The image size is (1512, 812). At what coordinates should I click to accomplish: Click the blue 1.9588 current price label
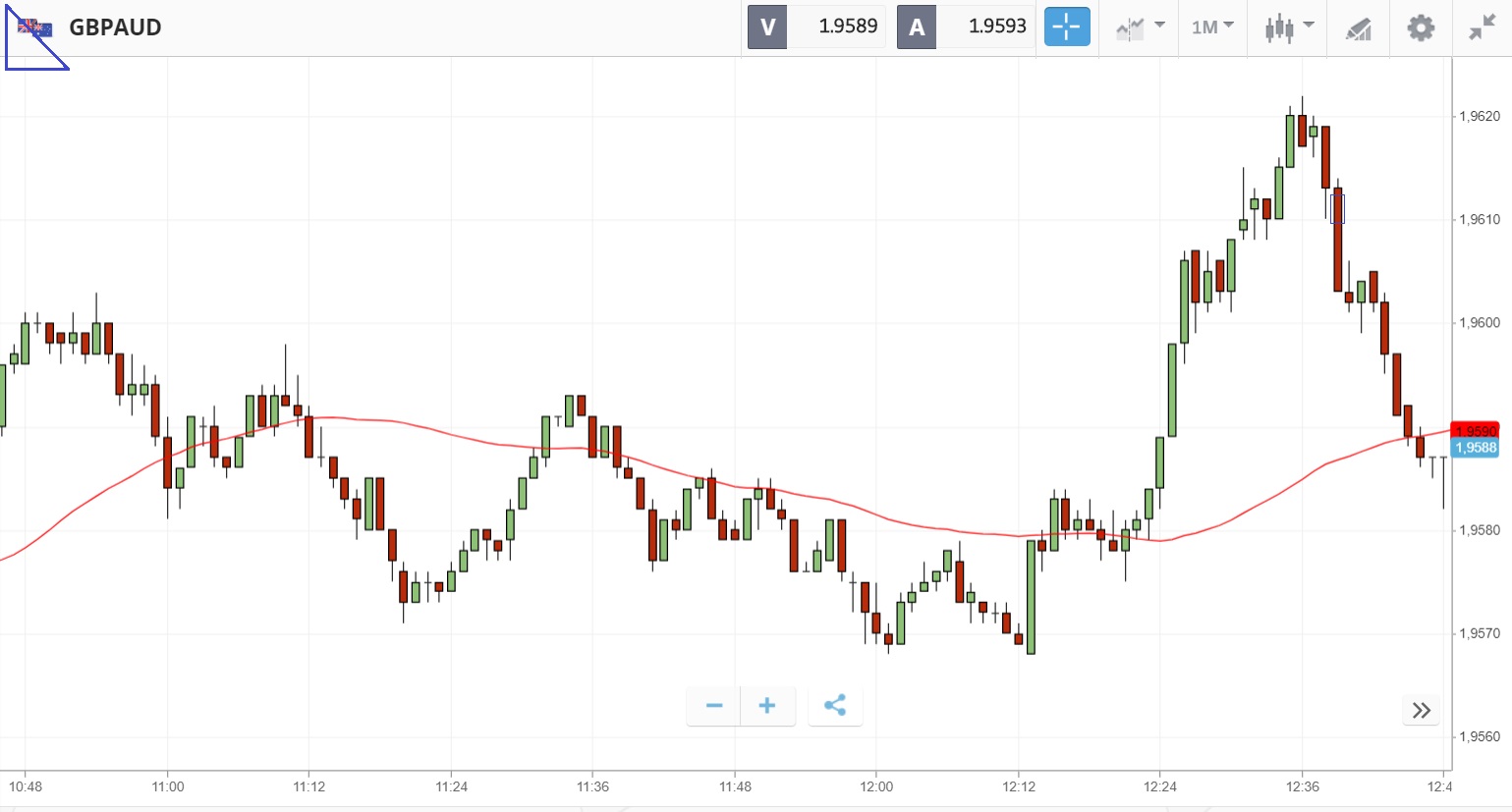[1475, 448]
